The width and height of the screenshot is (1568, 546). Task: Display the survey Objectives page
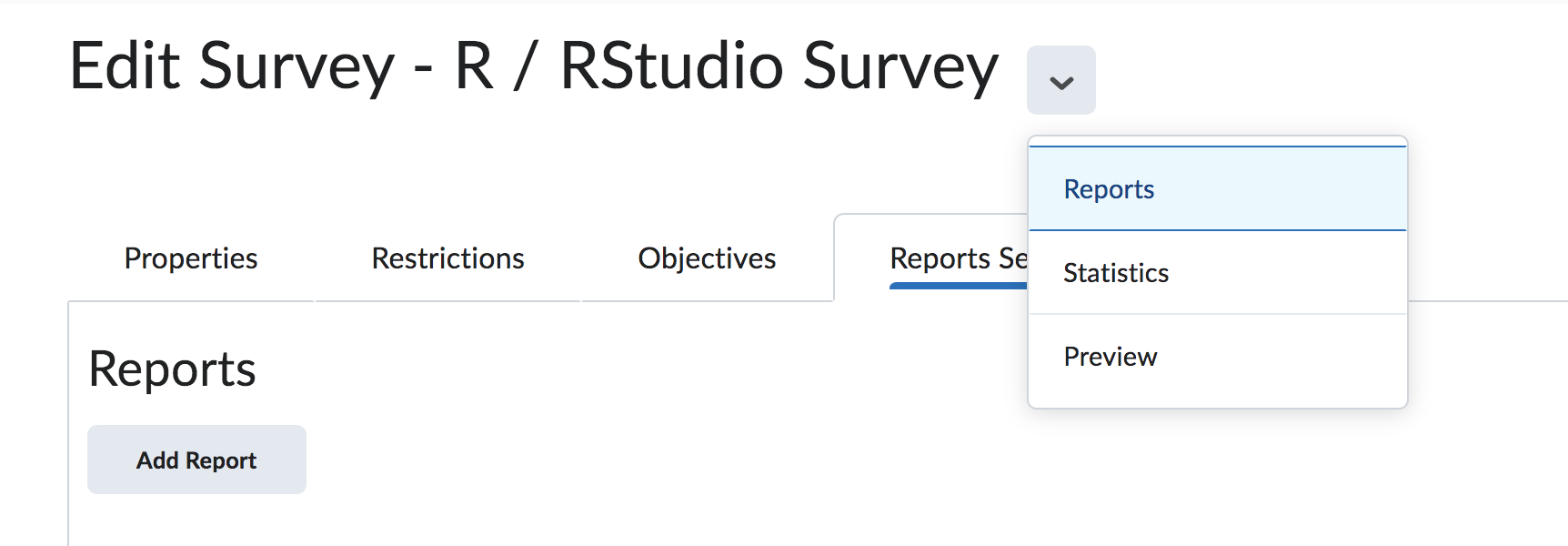tap(707, 258)
